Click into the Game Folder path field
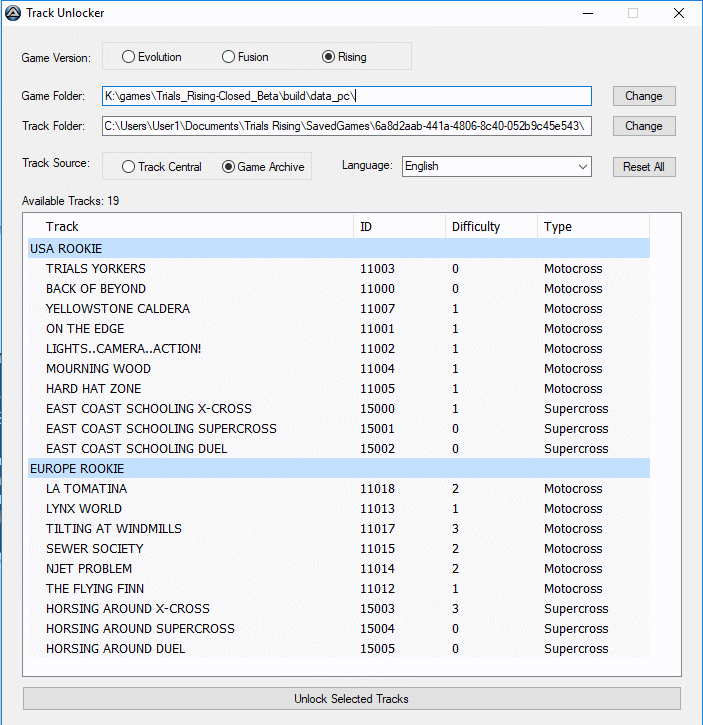This screenshot has width=703, height=725. coord(346,96)
